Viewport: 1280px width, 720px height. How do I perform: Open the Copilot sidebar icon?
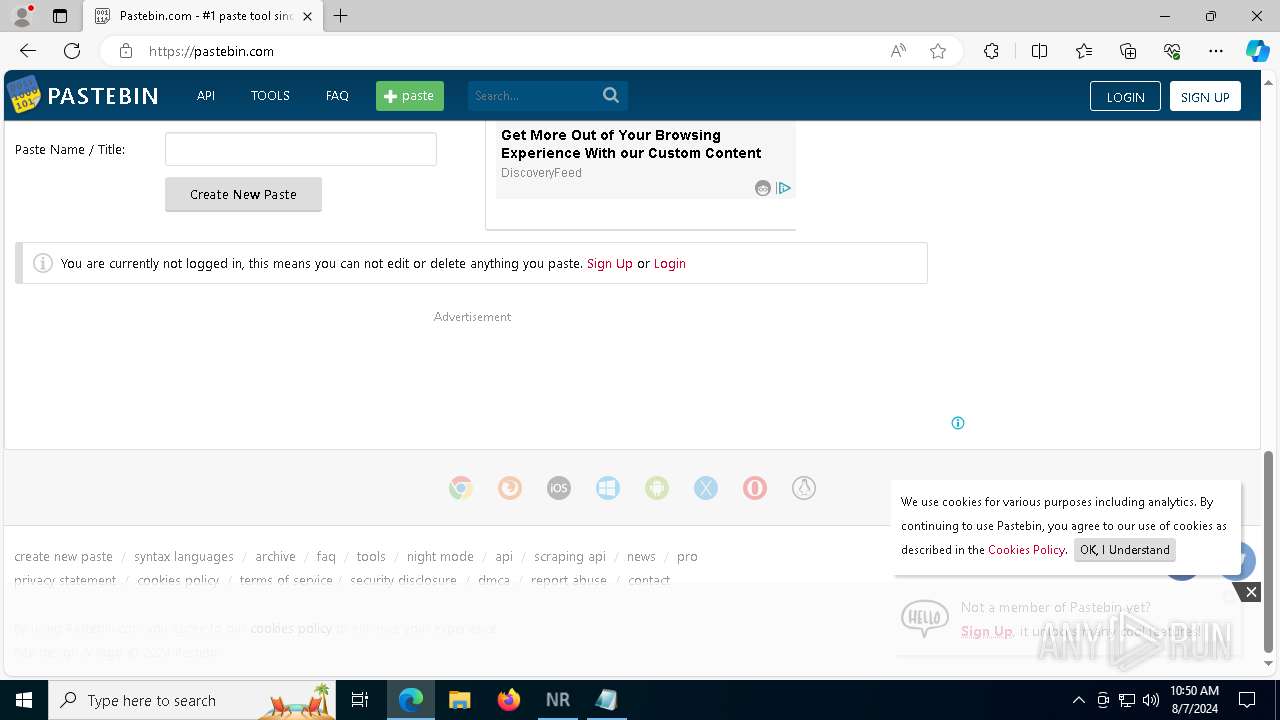coord(1257,51)
